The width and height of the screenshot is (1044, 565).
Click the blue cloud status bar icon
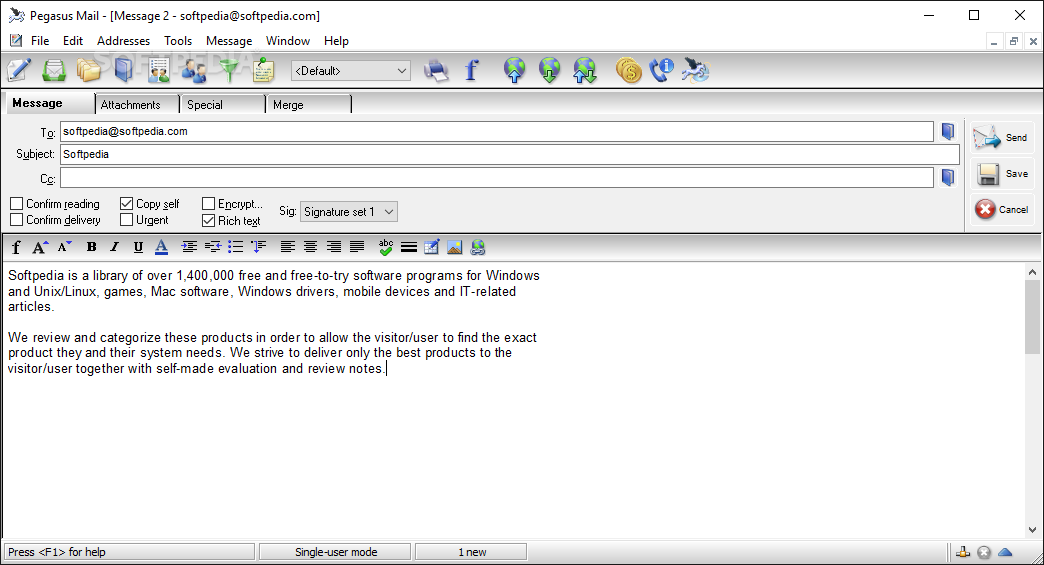(1005, 552)
